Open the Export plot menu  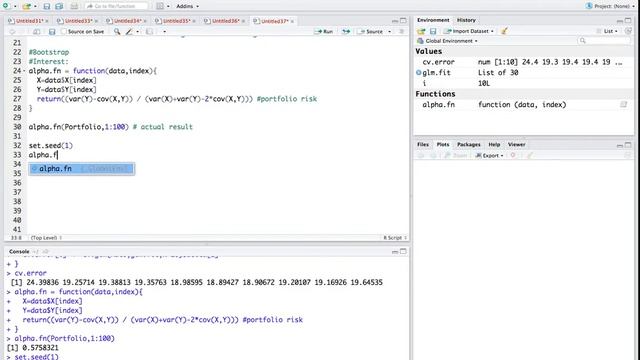tap(489, 156)
